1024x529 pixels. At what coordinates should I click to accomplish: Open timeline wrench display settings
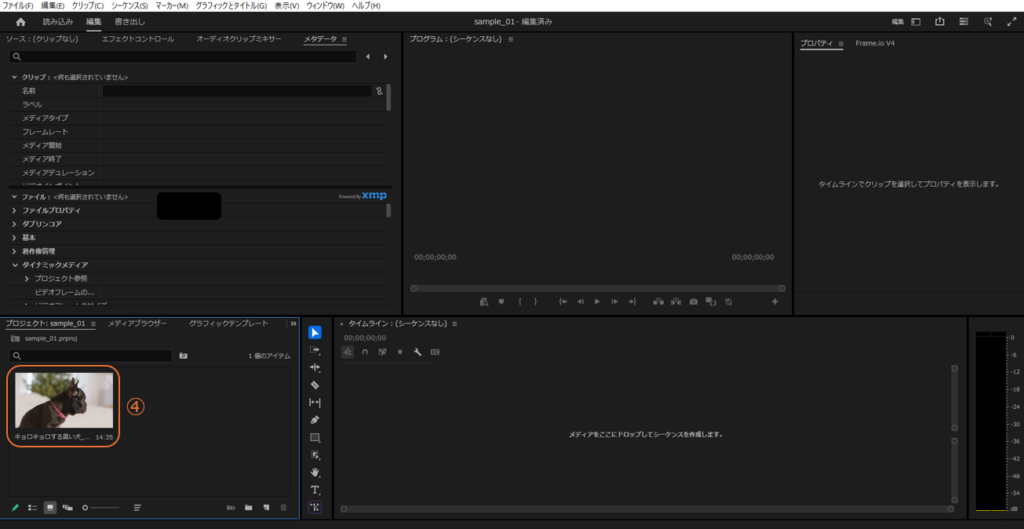click(x=417, y=352)
